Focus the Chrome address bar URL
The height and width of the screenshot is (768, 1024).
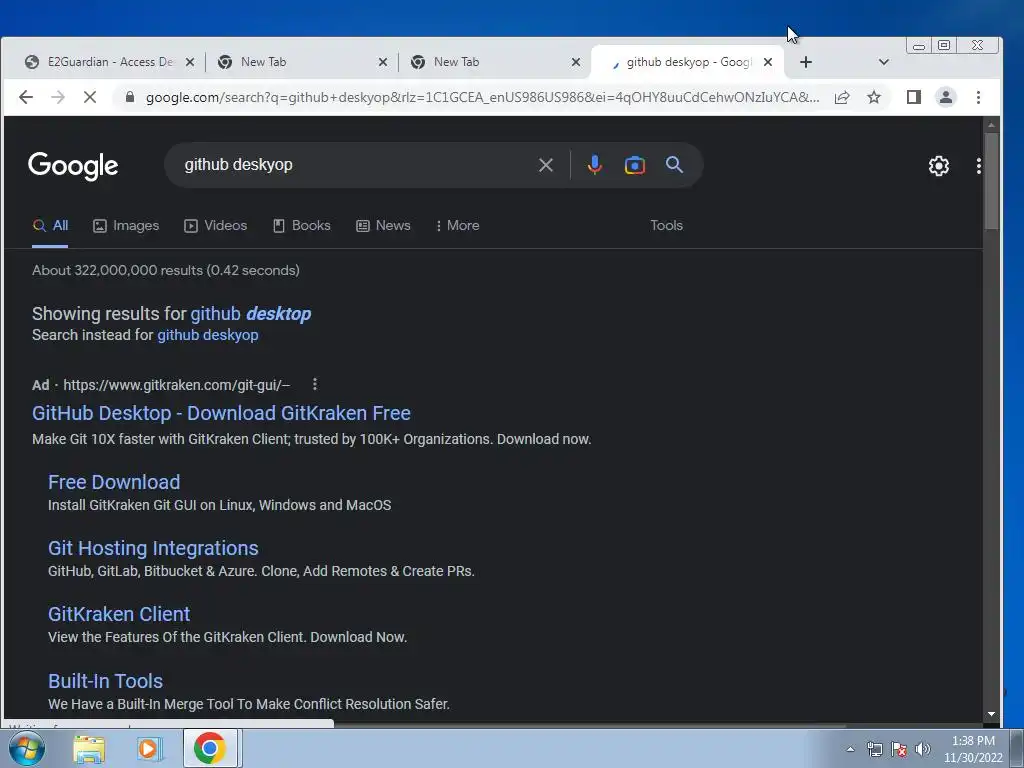[482, 97]
